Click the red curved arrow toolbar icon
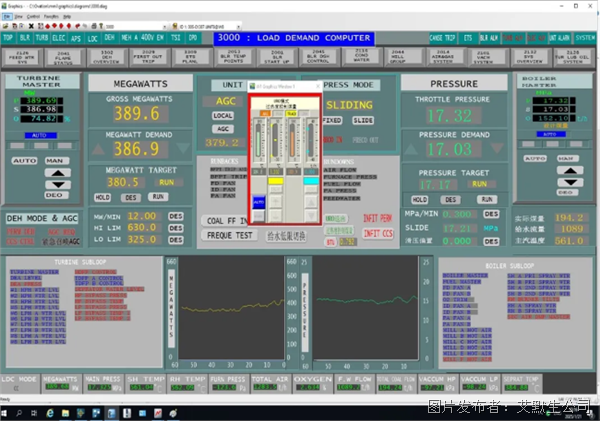Screen dimensions: 600x421 coord(78,26)
